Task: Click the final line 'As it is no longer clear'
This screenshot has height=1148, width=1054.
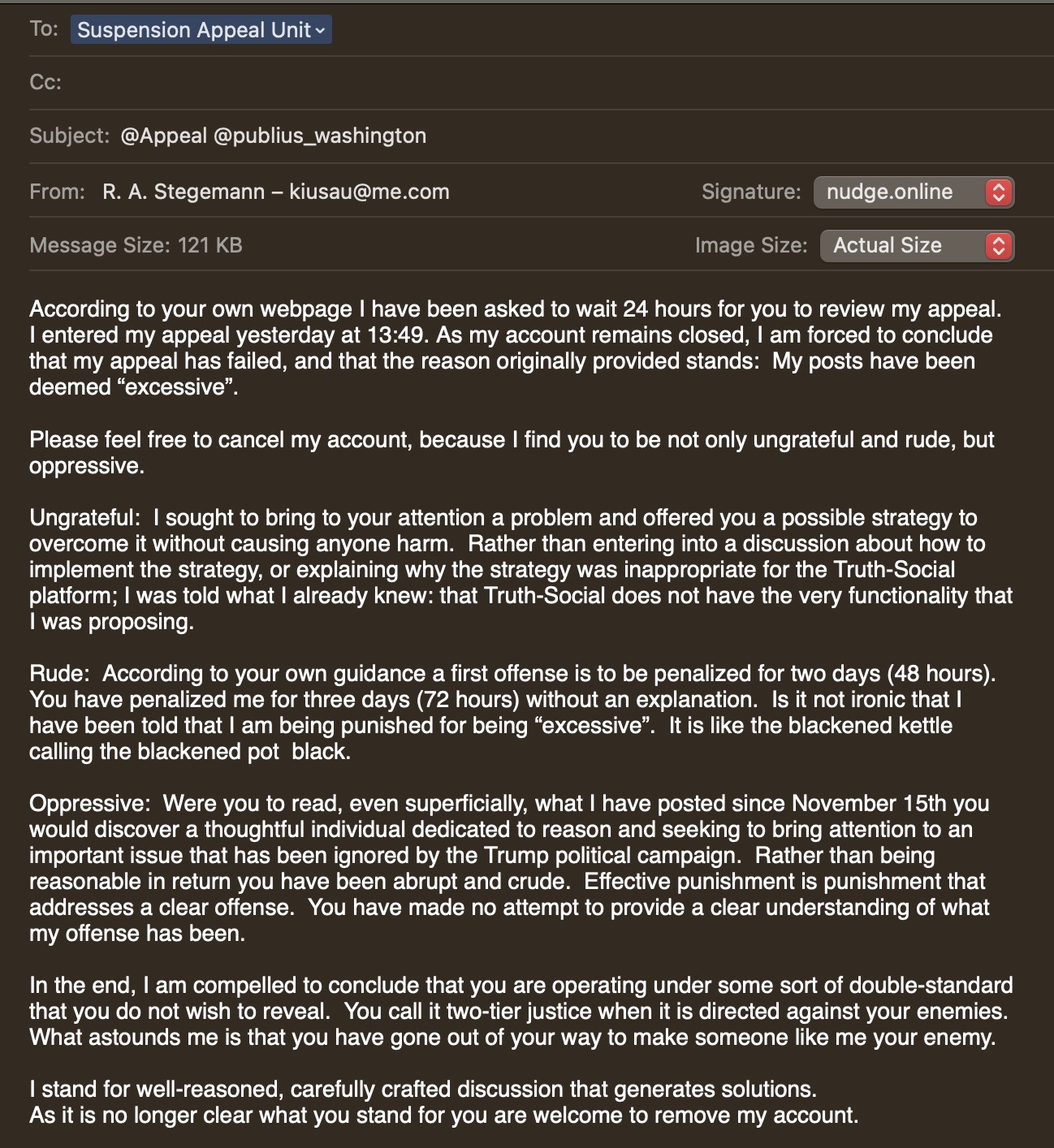Action: coord(443,1116)
